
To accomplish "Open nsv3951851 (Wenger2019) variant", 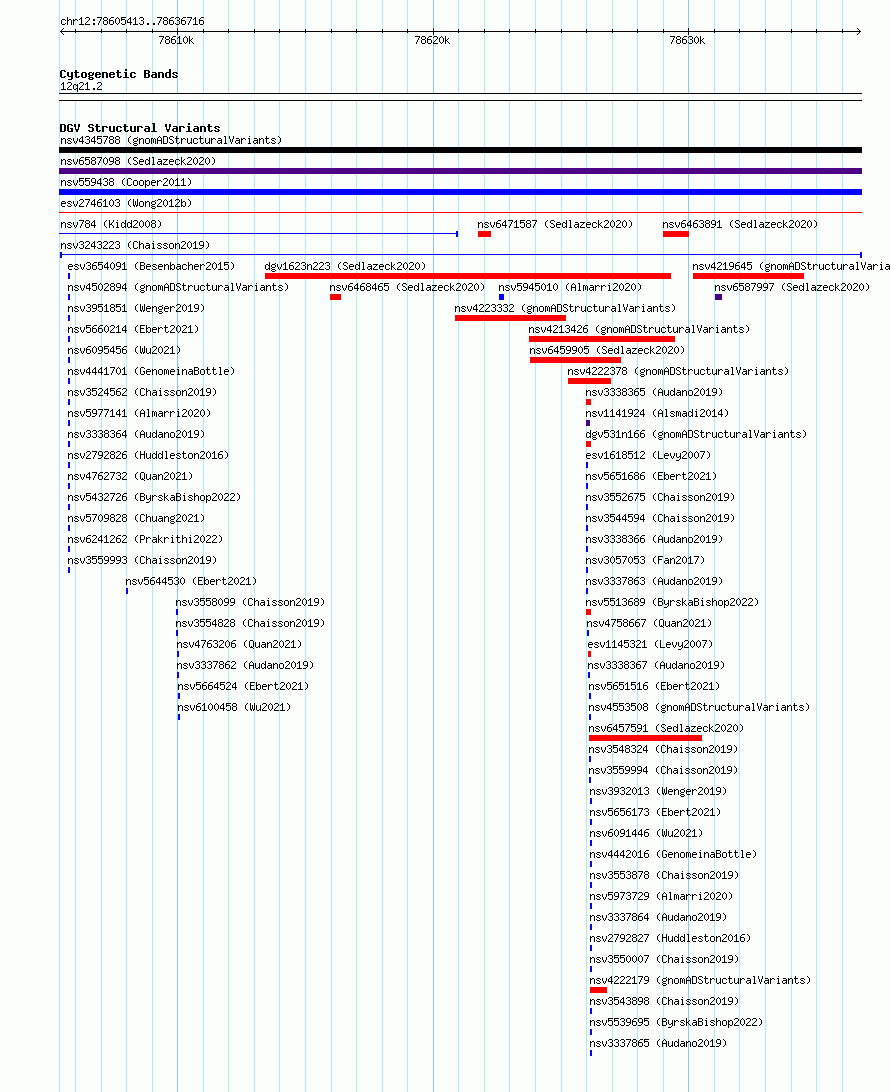I will (x=136, y=307).
